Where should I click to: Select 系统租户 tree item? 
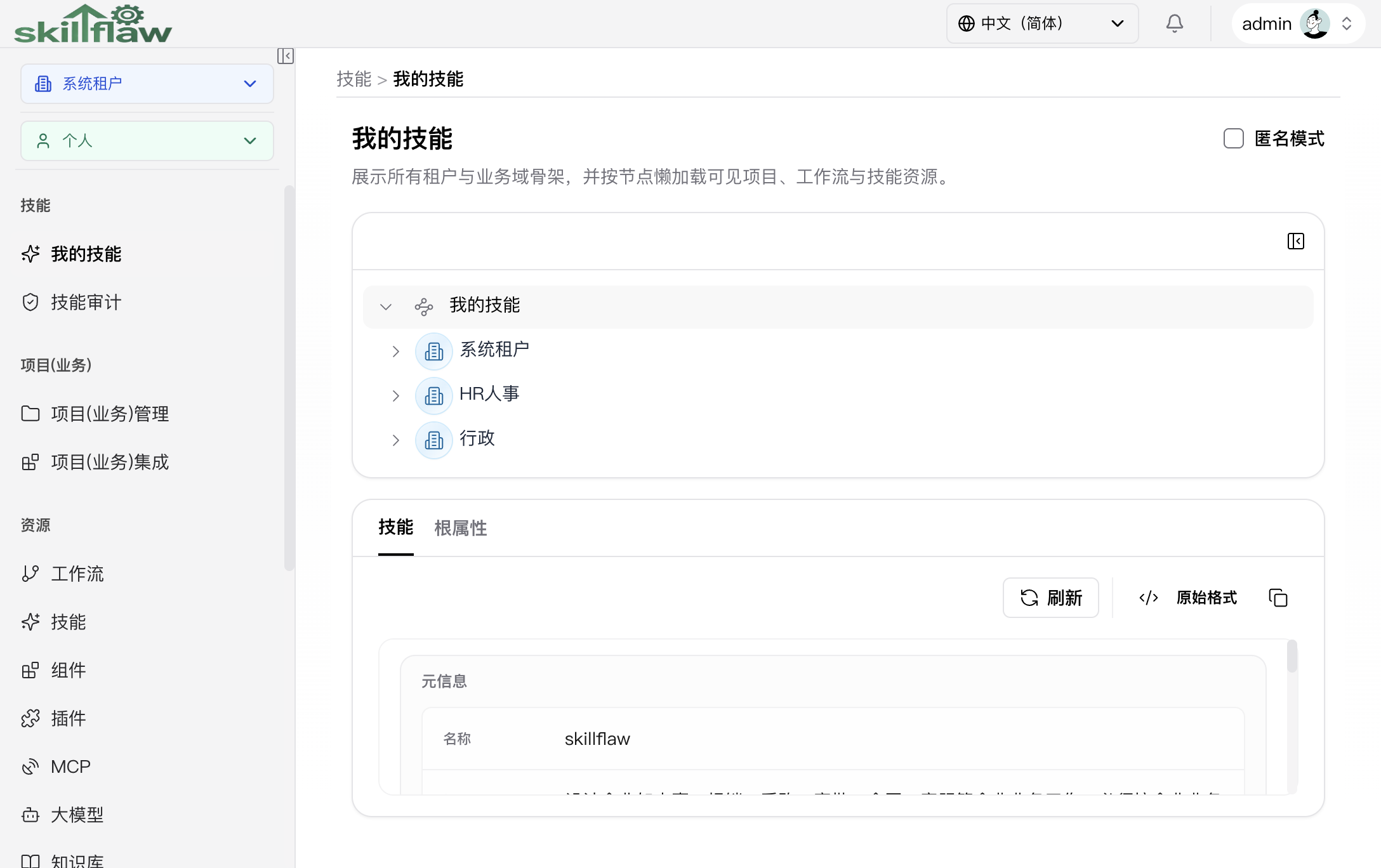click(x=494, y=350)
